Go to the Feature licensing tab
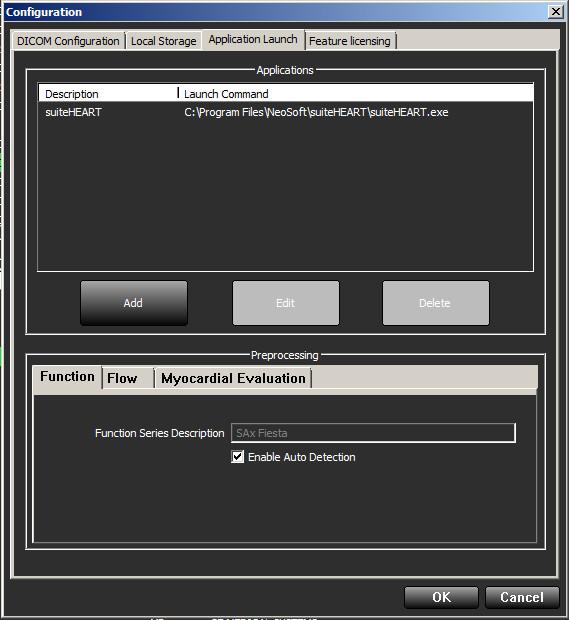 pyautogui.click(x=350, y=41)
